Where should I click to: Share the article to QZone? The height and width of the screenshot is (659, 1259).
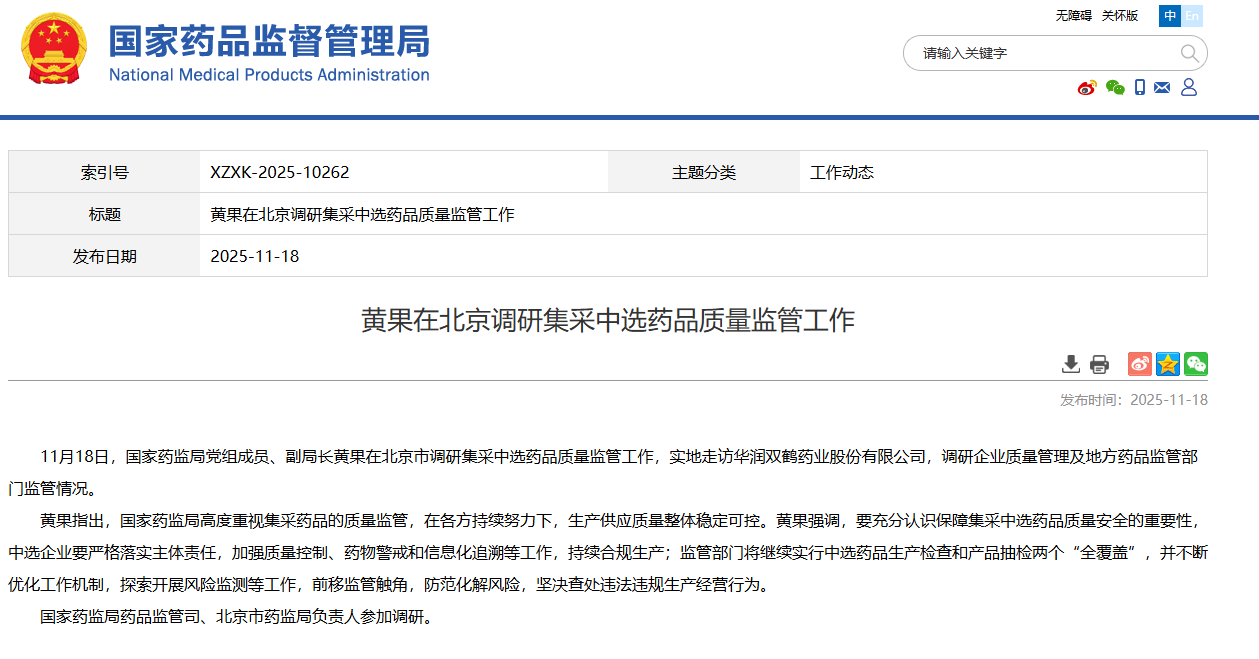pyautogui.click(x=1166, y=364)
